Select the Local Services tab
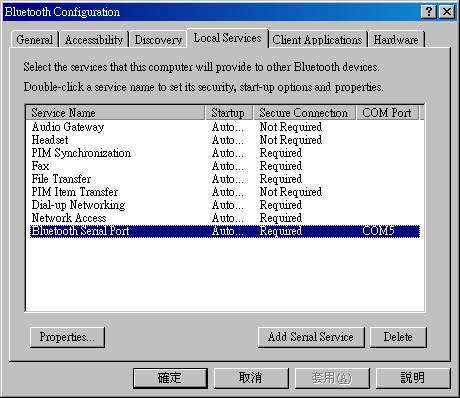460x398 pixels. [227, 38]
